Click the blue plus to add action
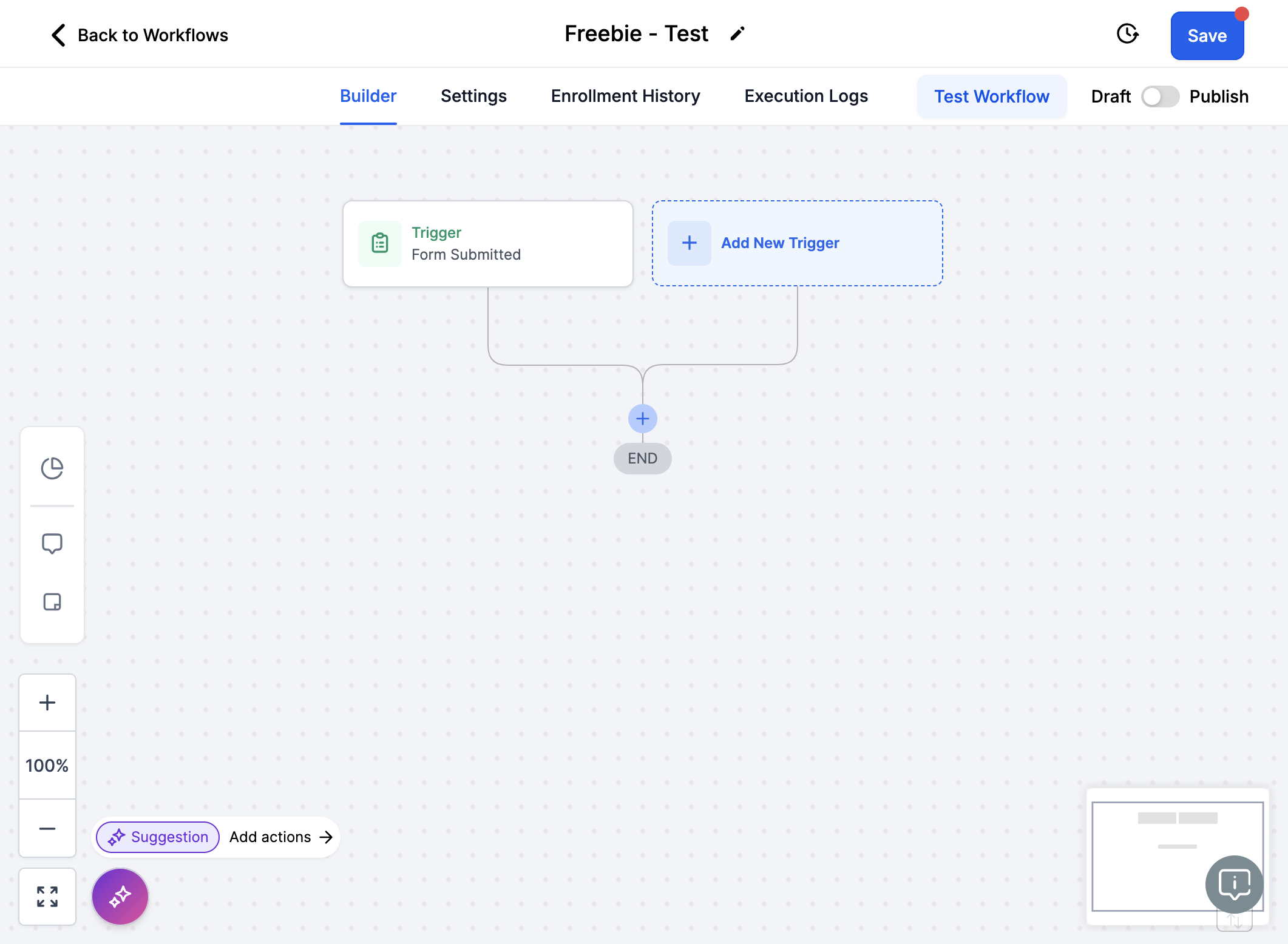Screen dimensions: 1288x944 643,419
